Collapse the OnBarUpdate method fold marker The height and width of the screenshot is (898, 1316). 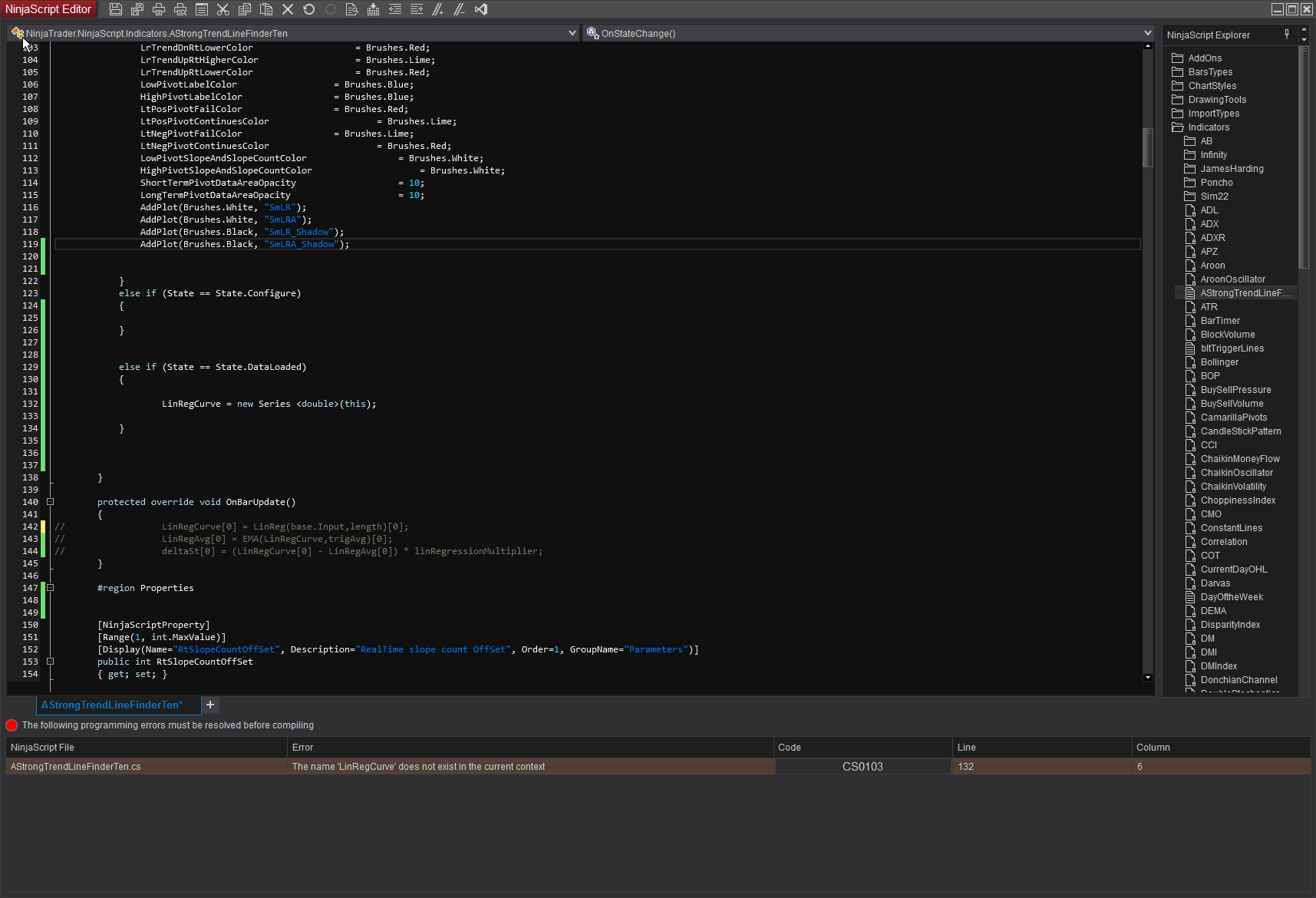[x=51, y=502]
